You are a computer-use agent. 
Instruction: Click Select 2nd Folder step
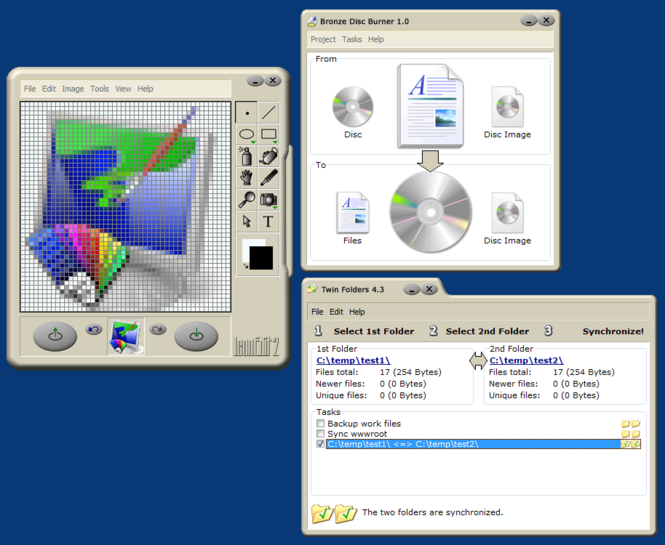pyautogui.click(x=487, y=331)
